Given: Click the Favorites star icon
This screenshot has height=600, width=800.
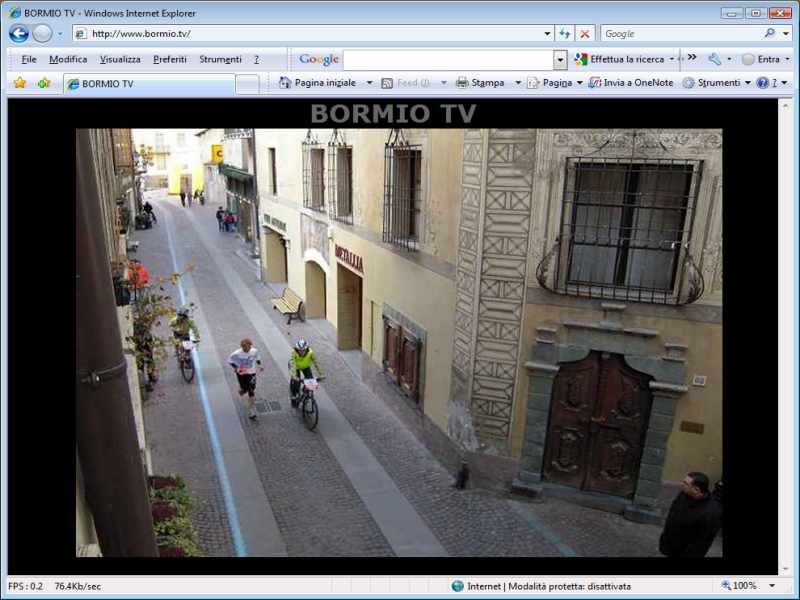Looking at the screenshot, I should (20, 83).
